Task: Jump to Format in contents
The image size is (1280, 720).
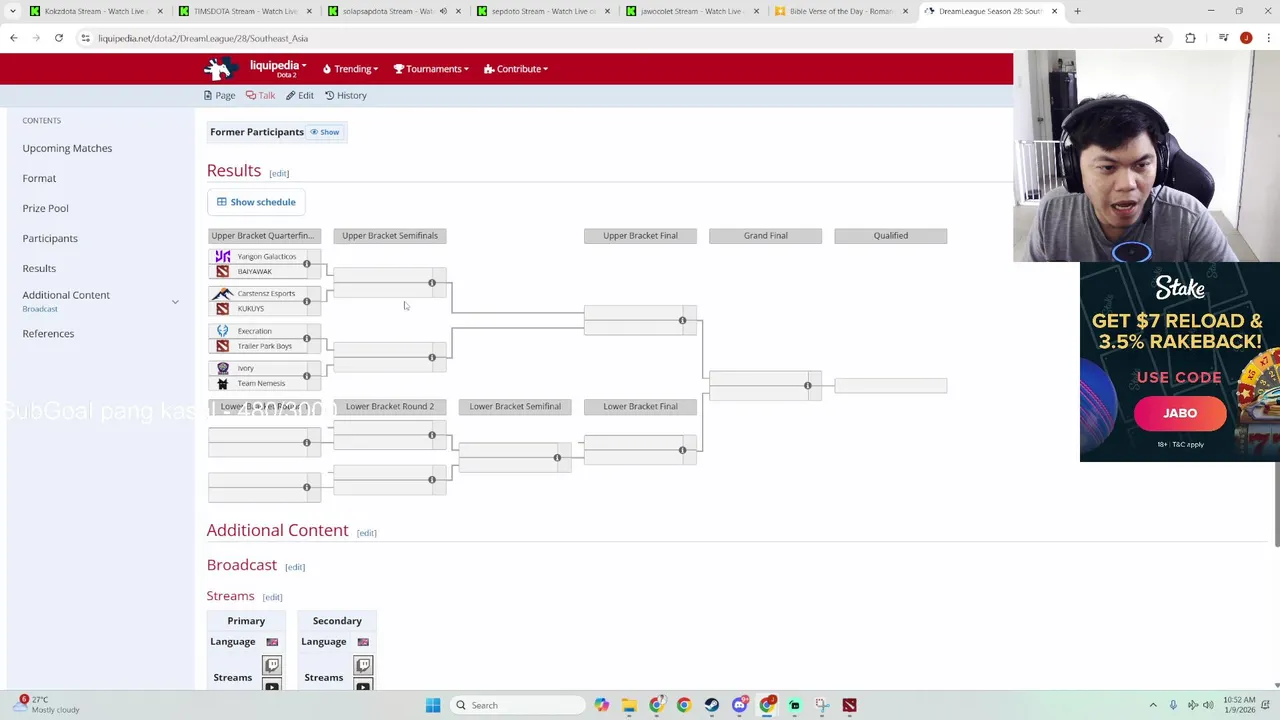Action: point(39,178)
